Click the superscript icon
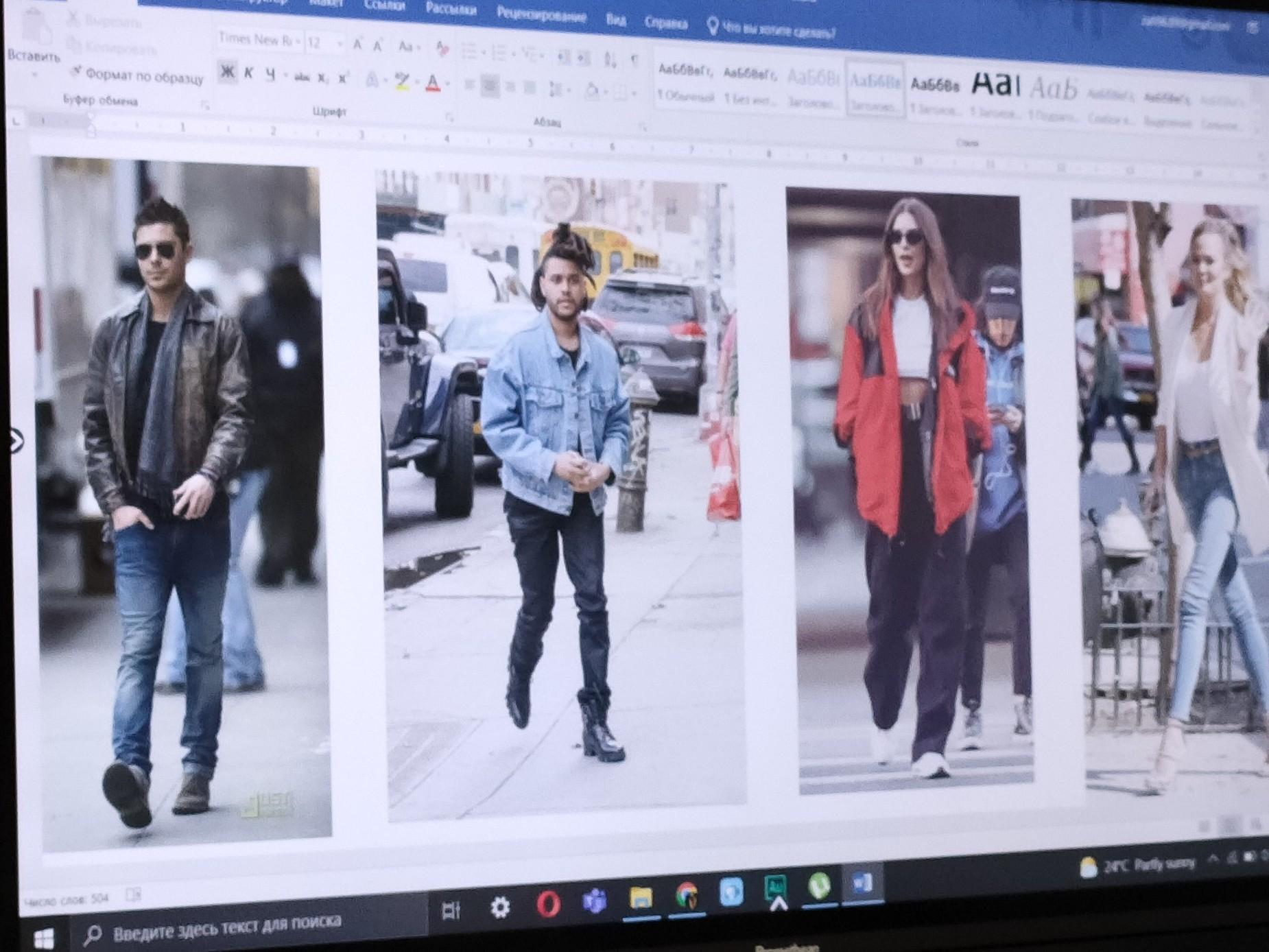This screenshot has width=1269, height=952. click(344, 79)
